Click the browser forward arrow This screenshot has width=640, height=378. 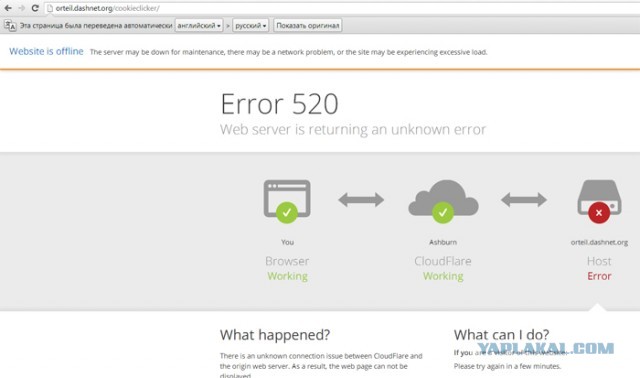point(21,8)
